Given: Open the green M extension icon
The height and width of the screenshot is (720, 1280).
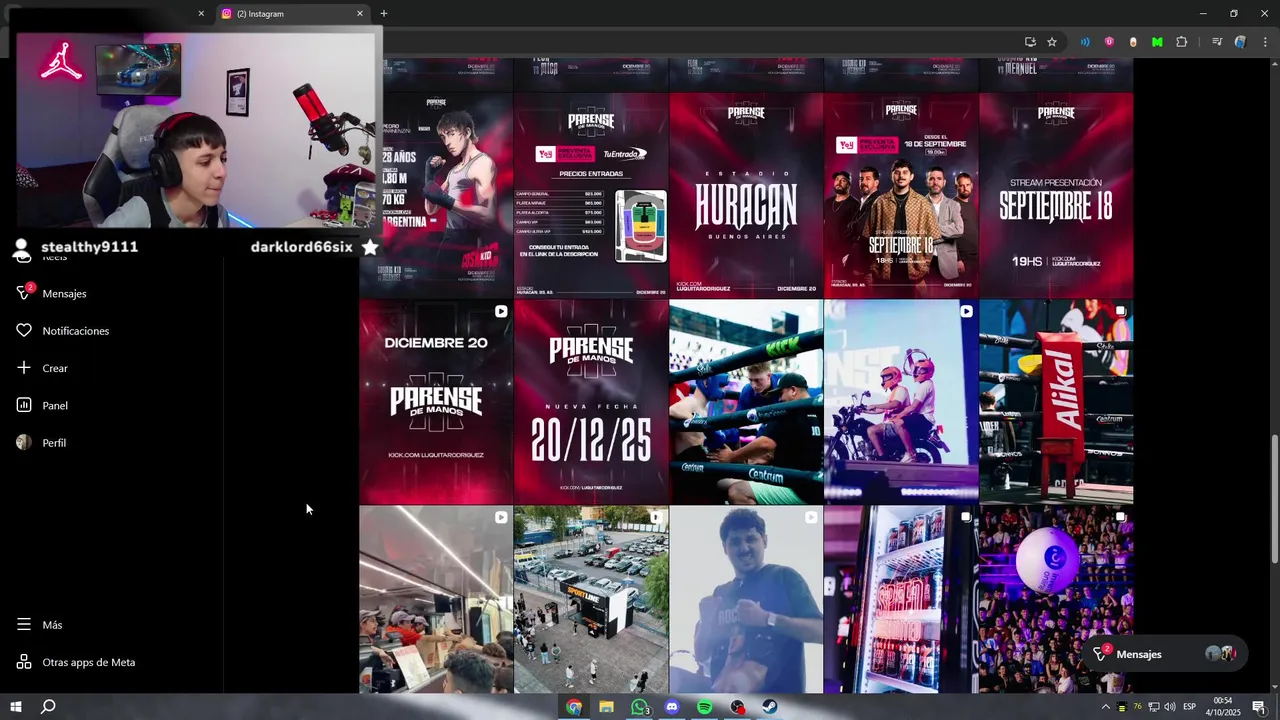Looking at the screenshot, I should click(1157, 42).
